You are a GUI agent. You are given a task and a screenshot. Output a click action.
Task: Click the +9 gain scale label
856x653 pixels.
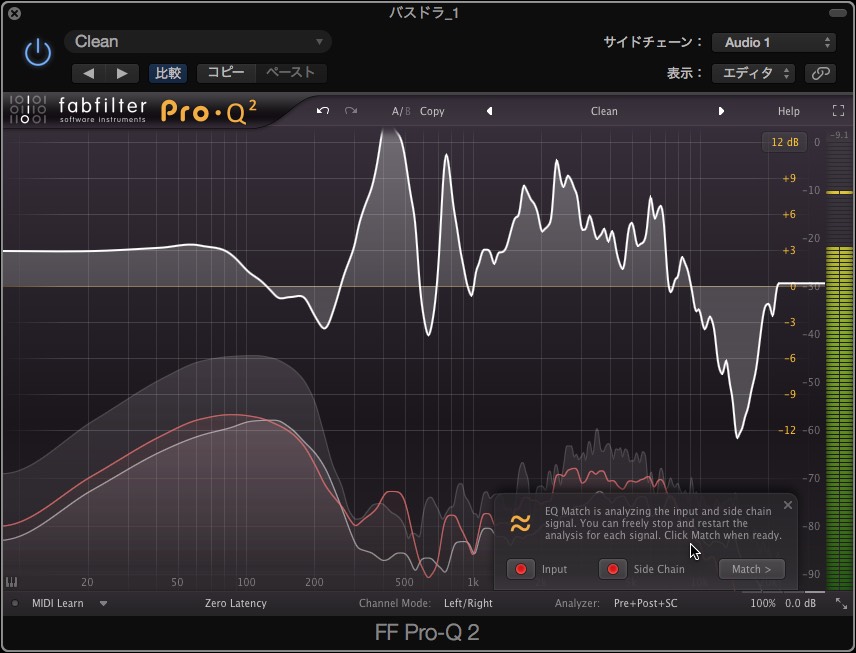789,178
